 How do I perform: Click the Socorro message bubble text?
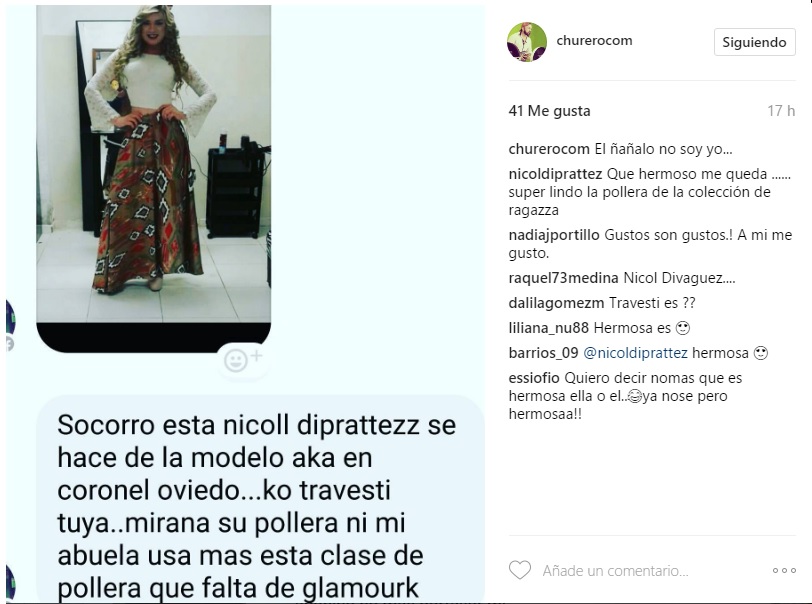(257, 506)
